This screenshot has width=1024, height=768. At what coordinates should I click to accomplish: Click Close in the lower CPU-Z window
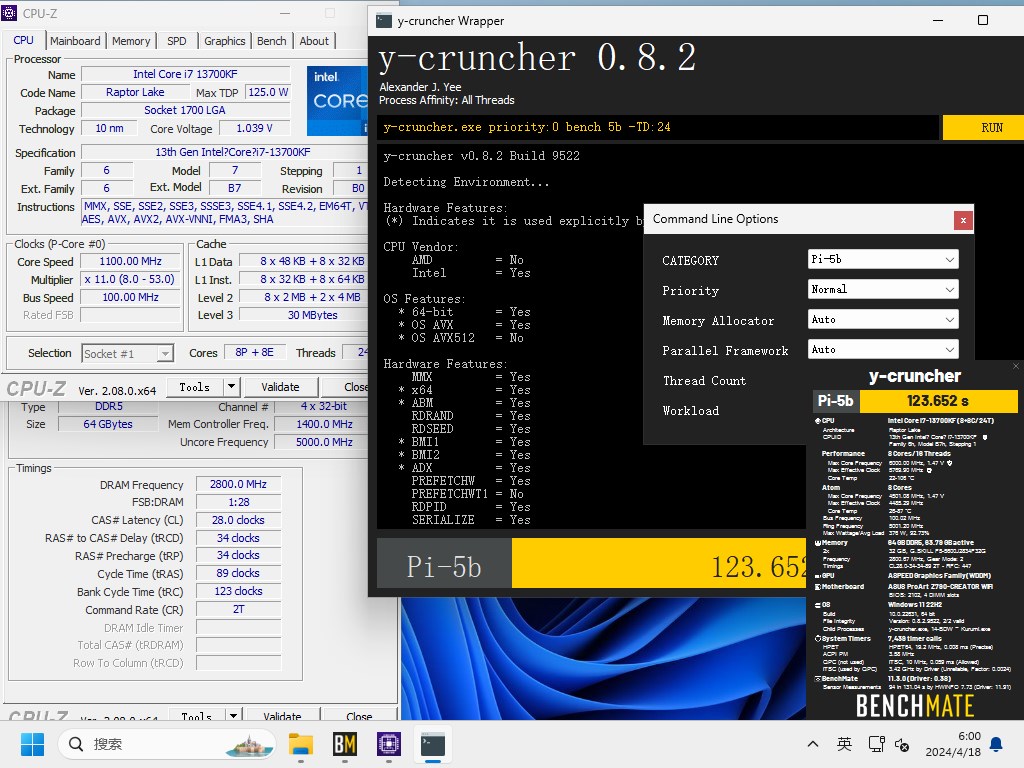[x=360, y=716]
